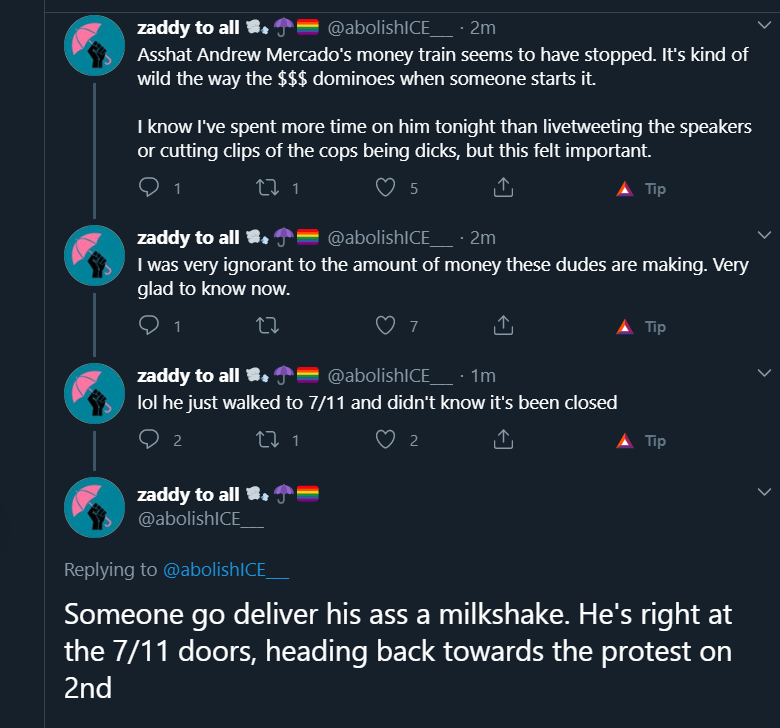780x728 pixels.
Task: Like the tweet about money train stopping
Action: tap(385, 188)
